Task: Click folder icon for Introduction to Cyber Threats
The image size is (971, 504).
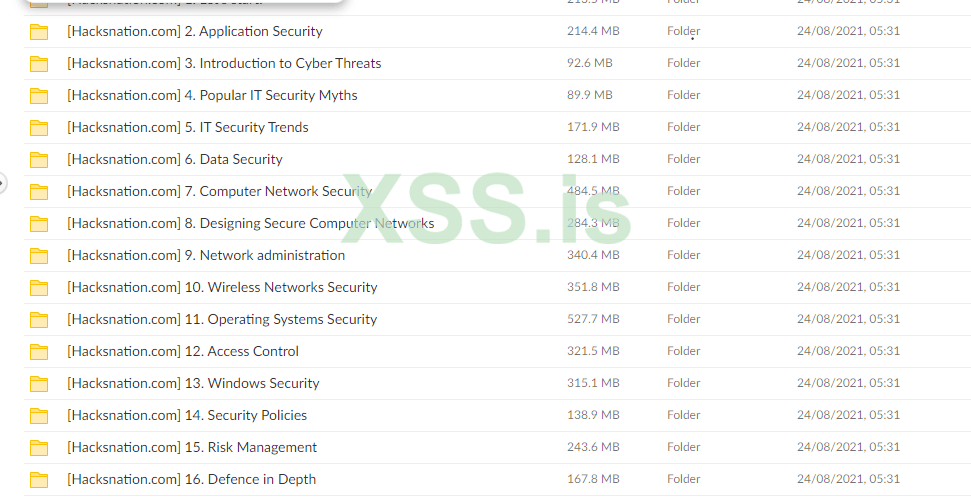Action: (39, 64)
